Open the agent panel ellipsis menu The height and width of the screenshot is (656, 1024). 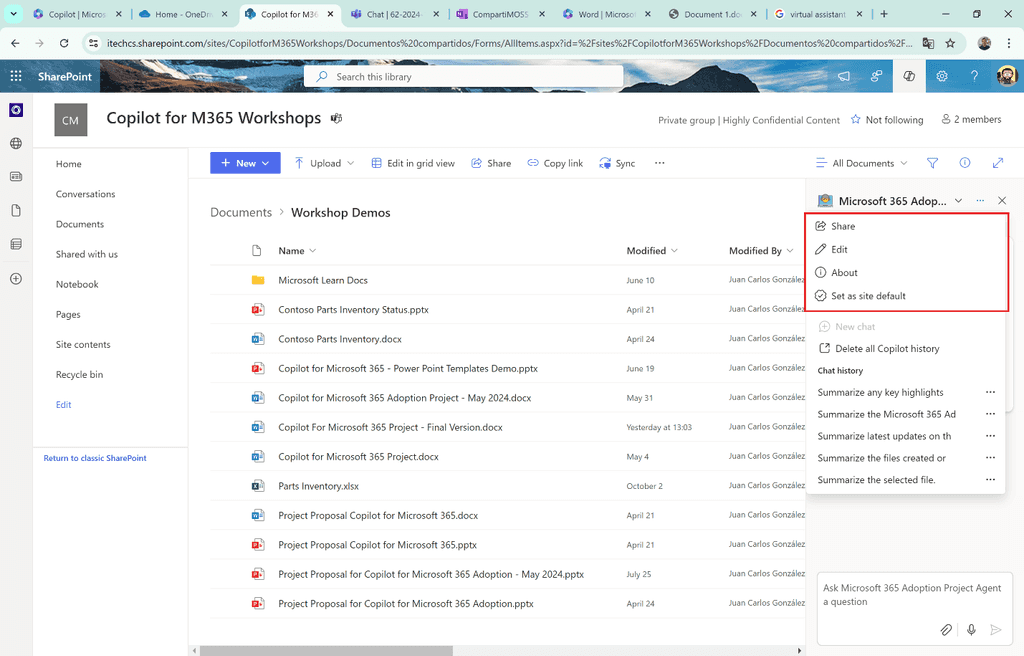click(x=980, y=201)
